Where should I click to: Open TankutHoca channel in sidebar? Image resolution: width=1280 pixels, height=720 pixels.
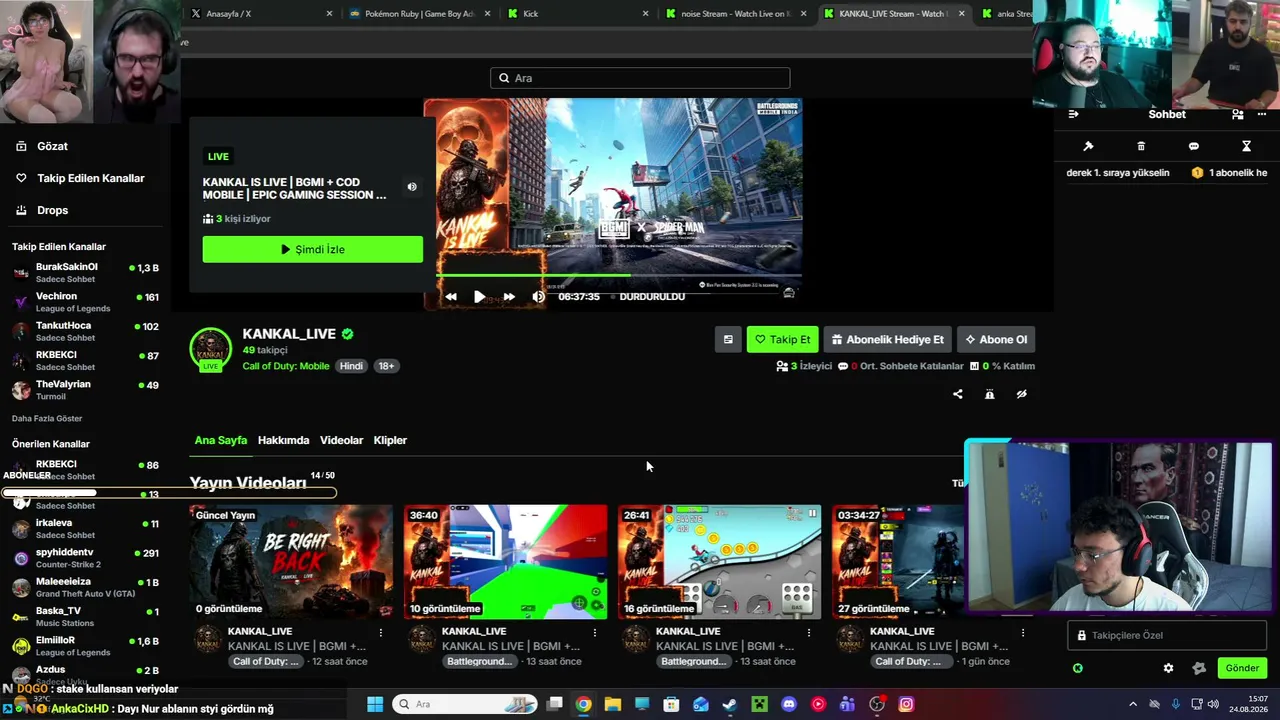pos(85,331)
